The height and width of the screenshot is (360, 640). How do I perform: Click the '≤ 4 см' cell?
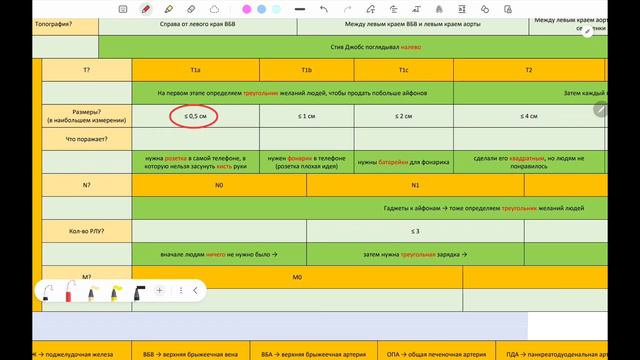point(529,116)
